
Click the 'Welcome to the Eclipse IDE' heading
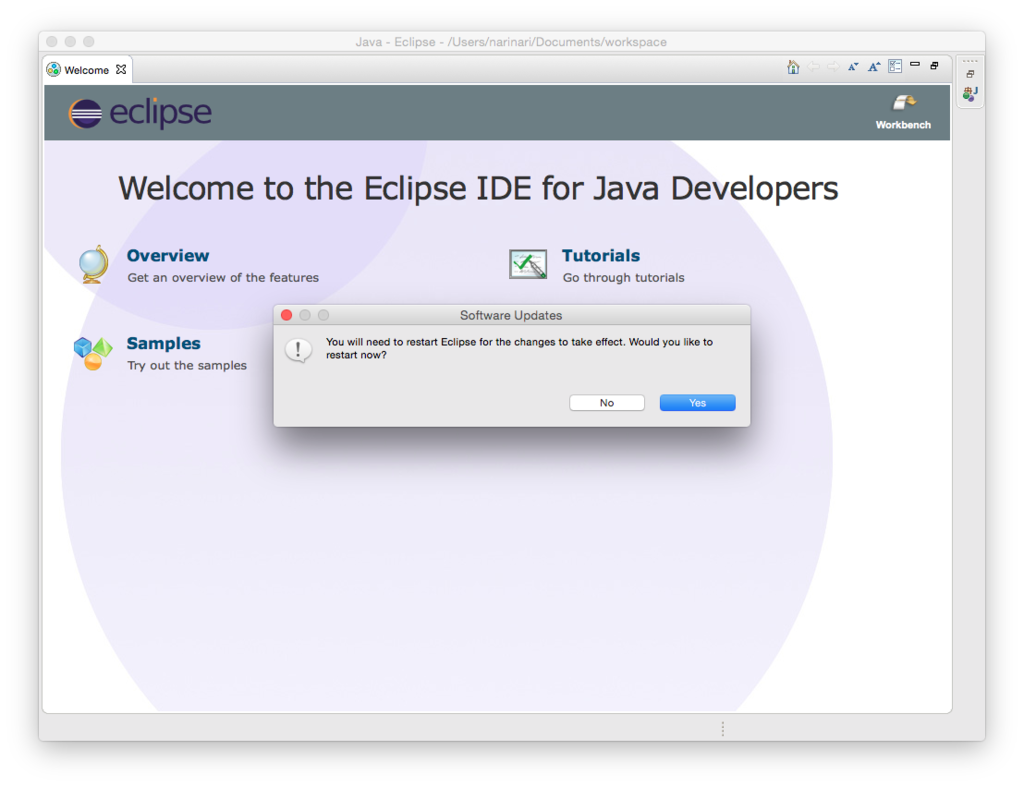point(478,188)
